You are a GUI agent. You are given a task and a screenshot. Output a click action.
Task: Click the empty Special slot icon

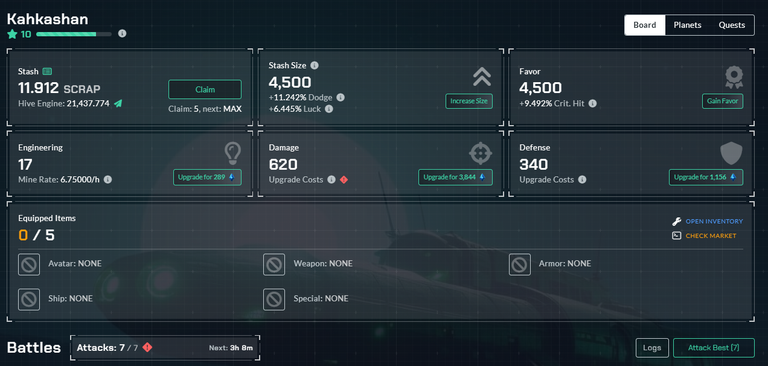[x=274, y=299]
